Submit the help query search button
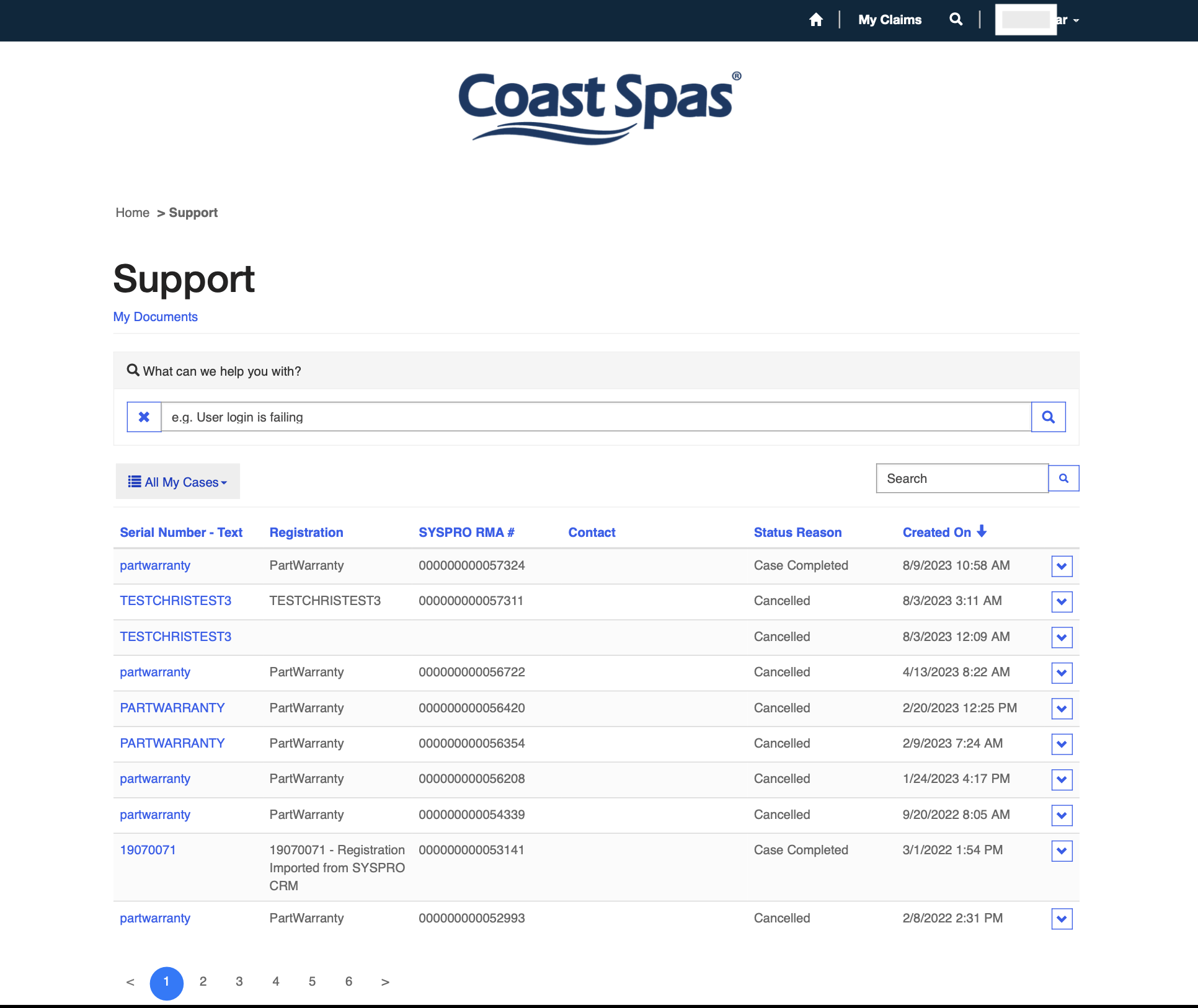Image resolution: width=1198 pixels, height=1008 pixels. [1049, 417]
